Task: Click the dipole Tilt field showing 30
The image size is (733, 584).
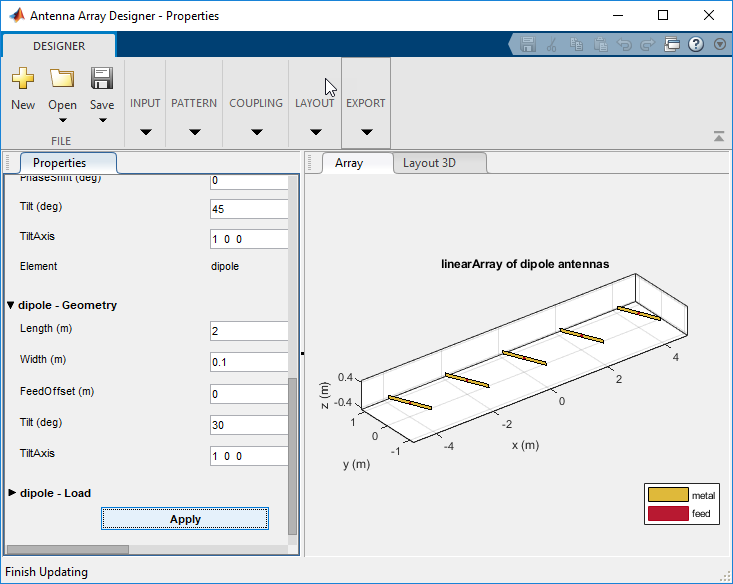Action: 249,425
